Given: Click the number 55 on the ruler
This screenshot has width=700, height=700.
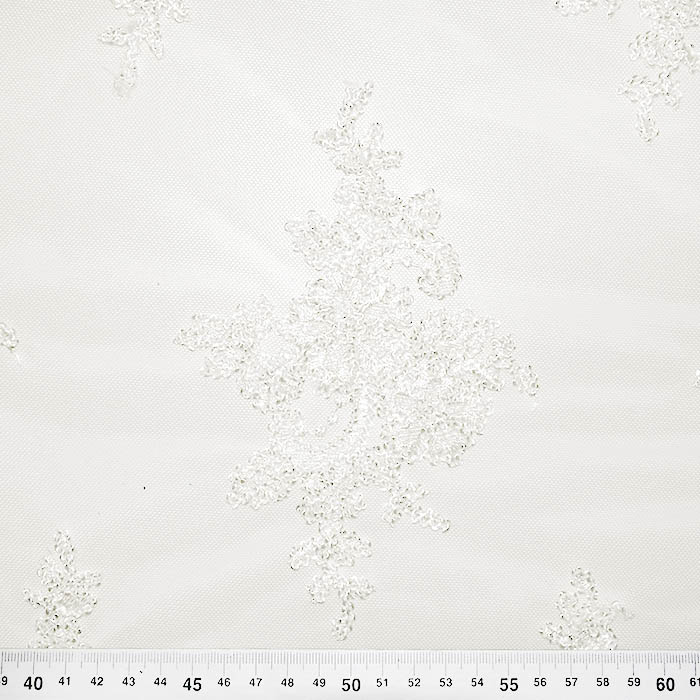Looking at the screenshot, I should point(509,684).
